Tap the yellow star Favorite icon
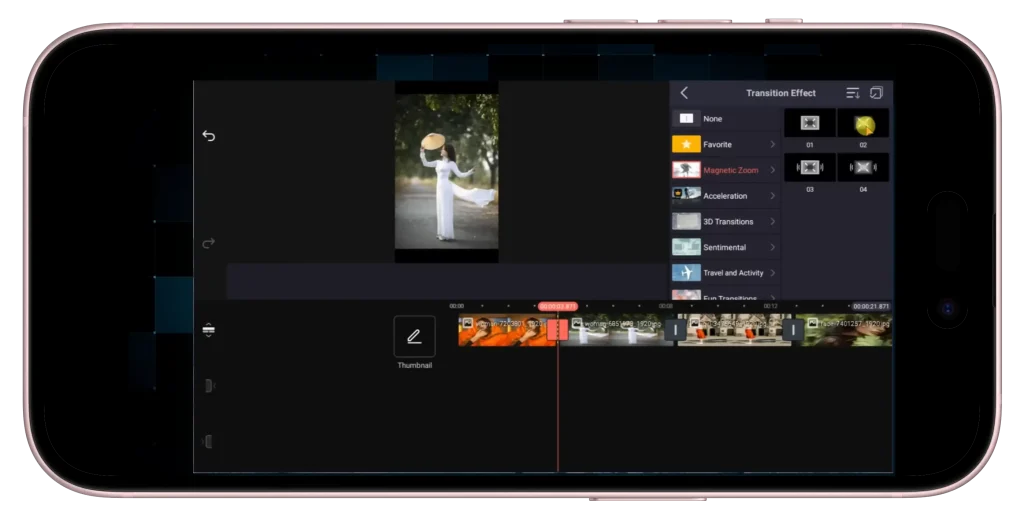Screen dimensions: 1024x520 click(x=686, y=144)
